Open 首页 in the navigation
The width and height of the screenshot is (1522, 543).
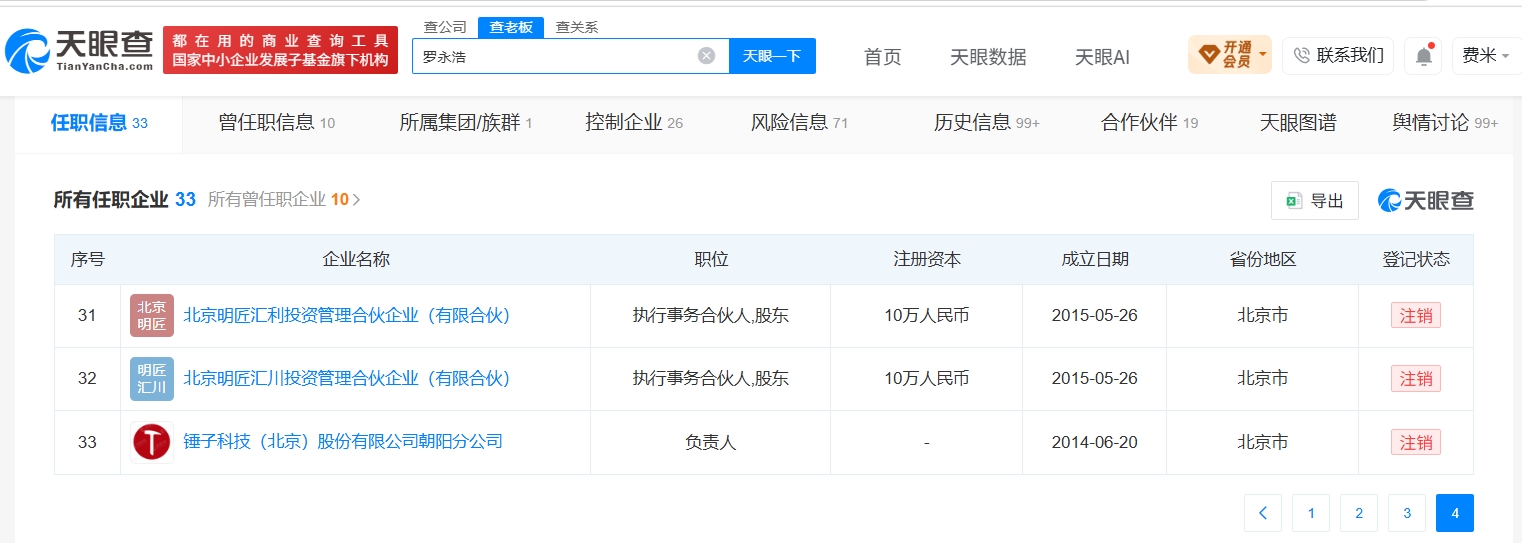(x=882, y=57)
